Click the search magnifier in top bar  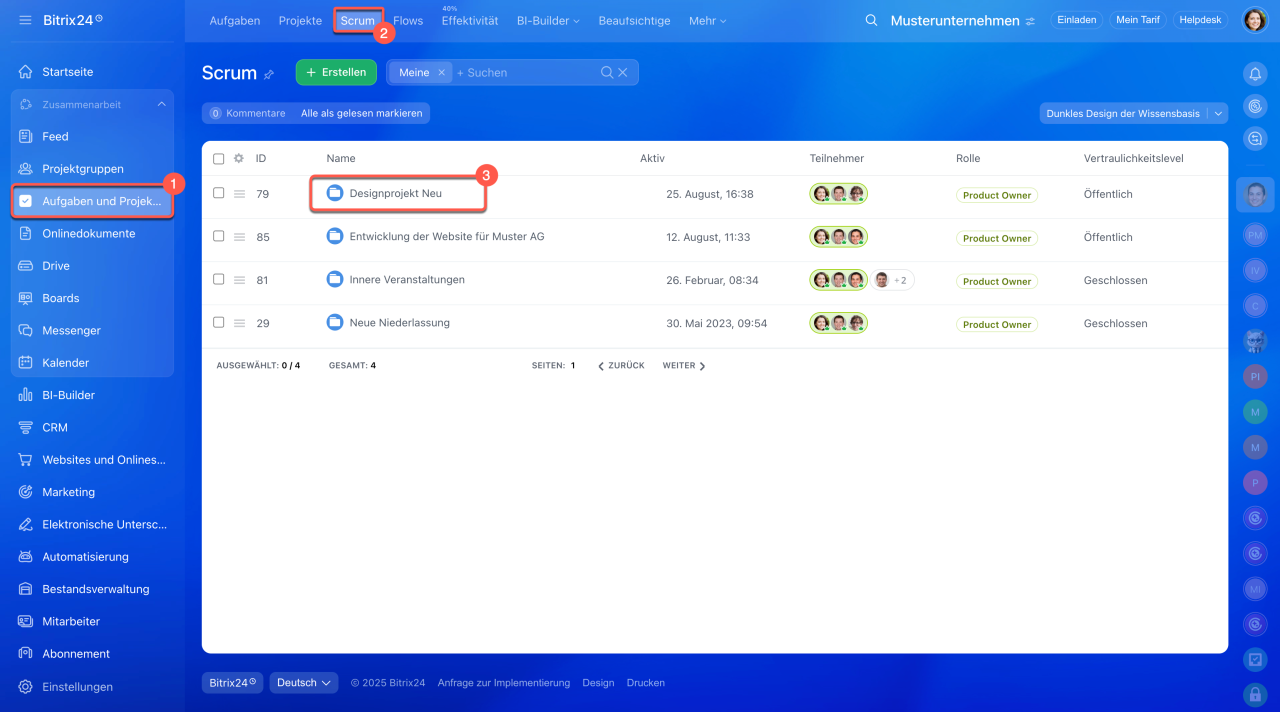[x=871, y=20]
